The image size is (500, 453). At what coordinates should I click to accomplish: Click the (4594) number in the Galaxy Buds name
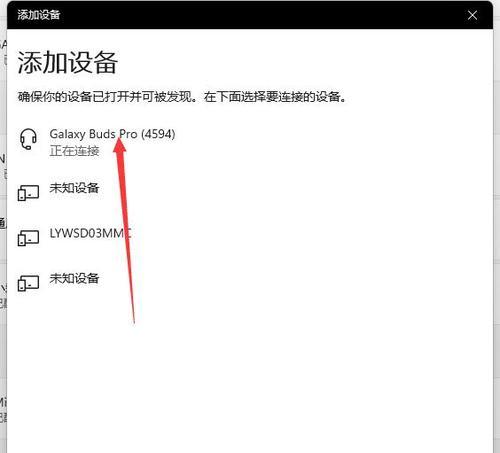coord(158,134)
